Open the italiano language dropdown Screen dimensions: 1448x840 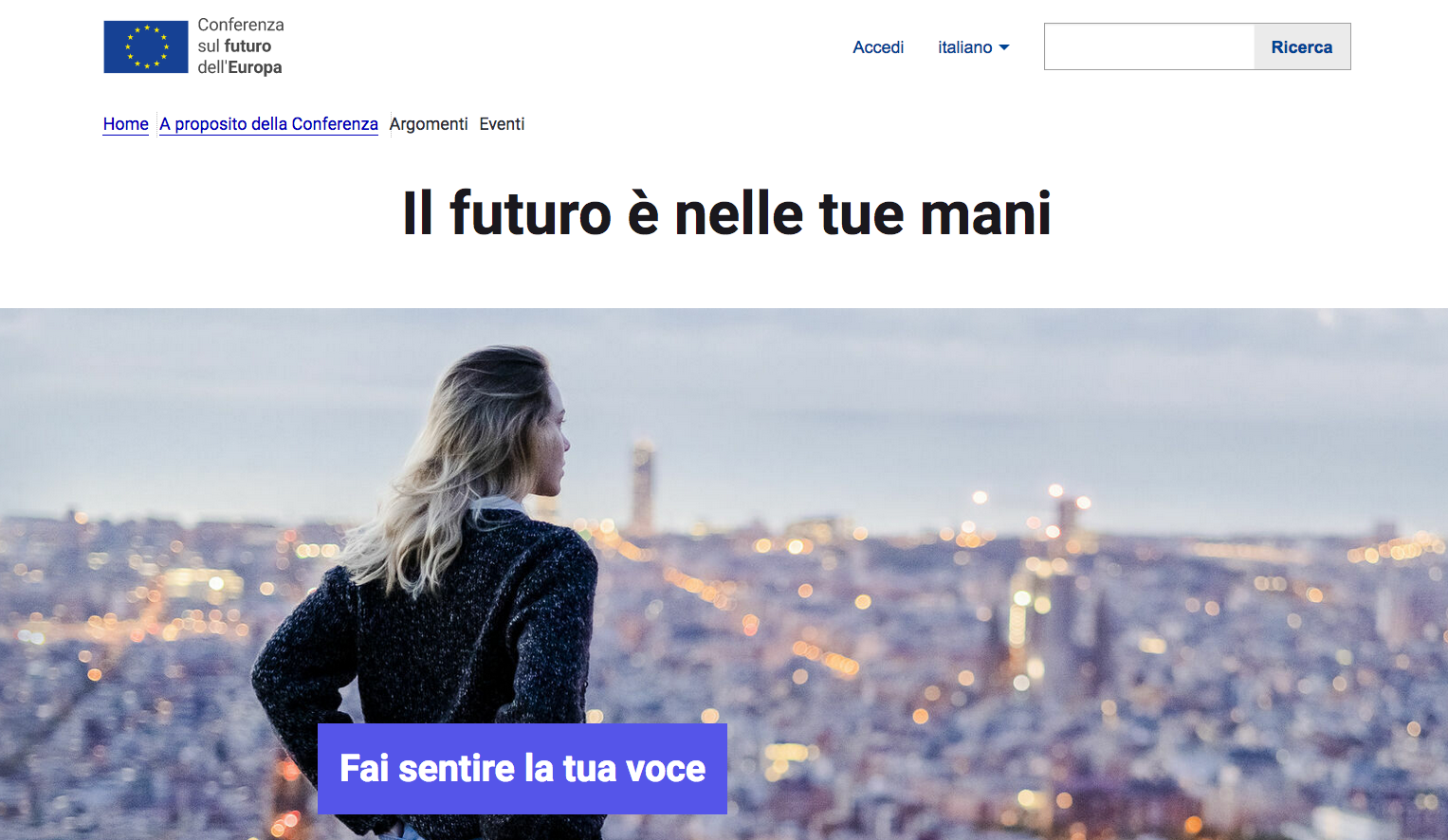[973, 47]
